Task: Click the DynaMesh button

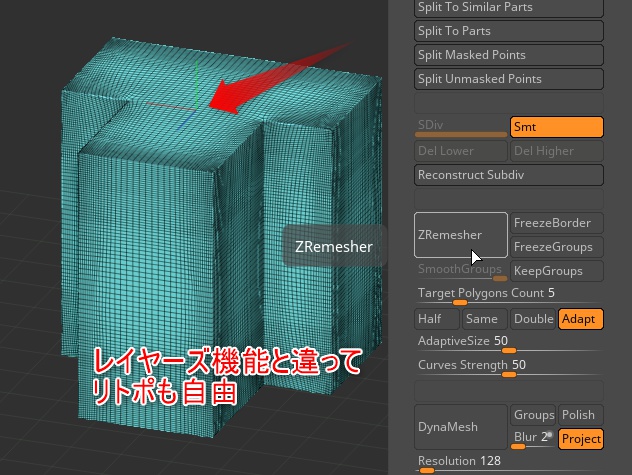Action: point(461,427)
